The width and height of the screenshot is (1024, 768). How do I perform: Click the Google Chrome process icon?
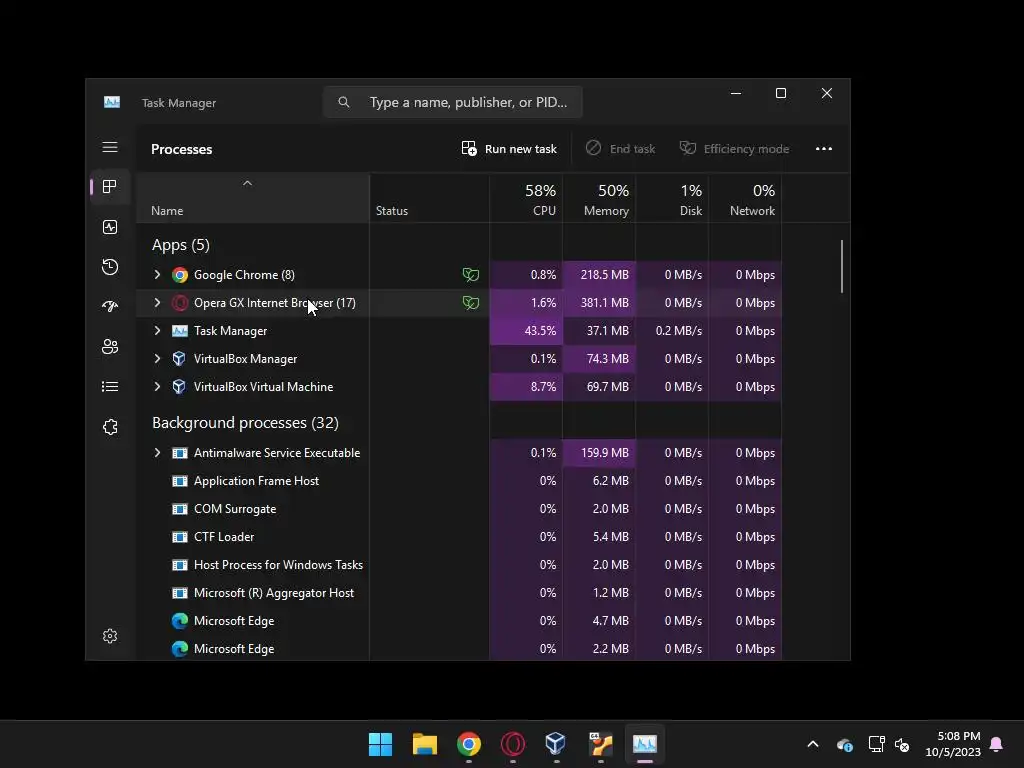coord(180,275)
